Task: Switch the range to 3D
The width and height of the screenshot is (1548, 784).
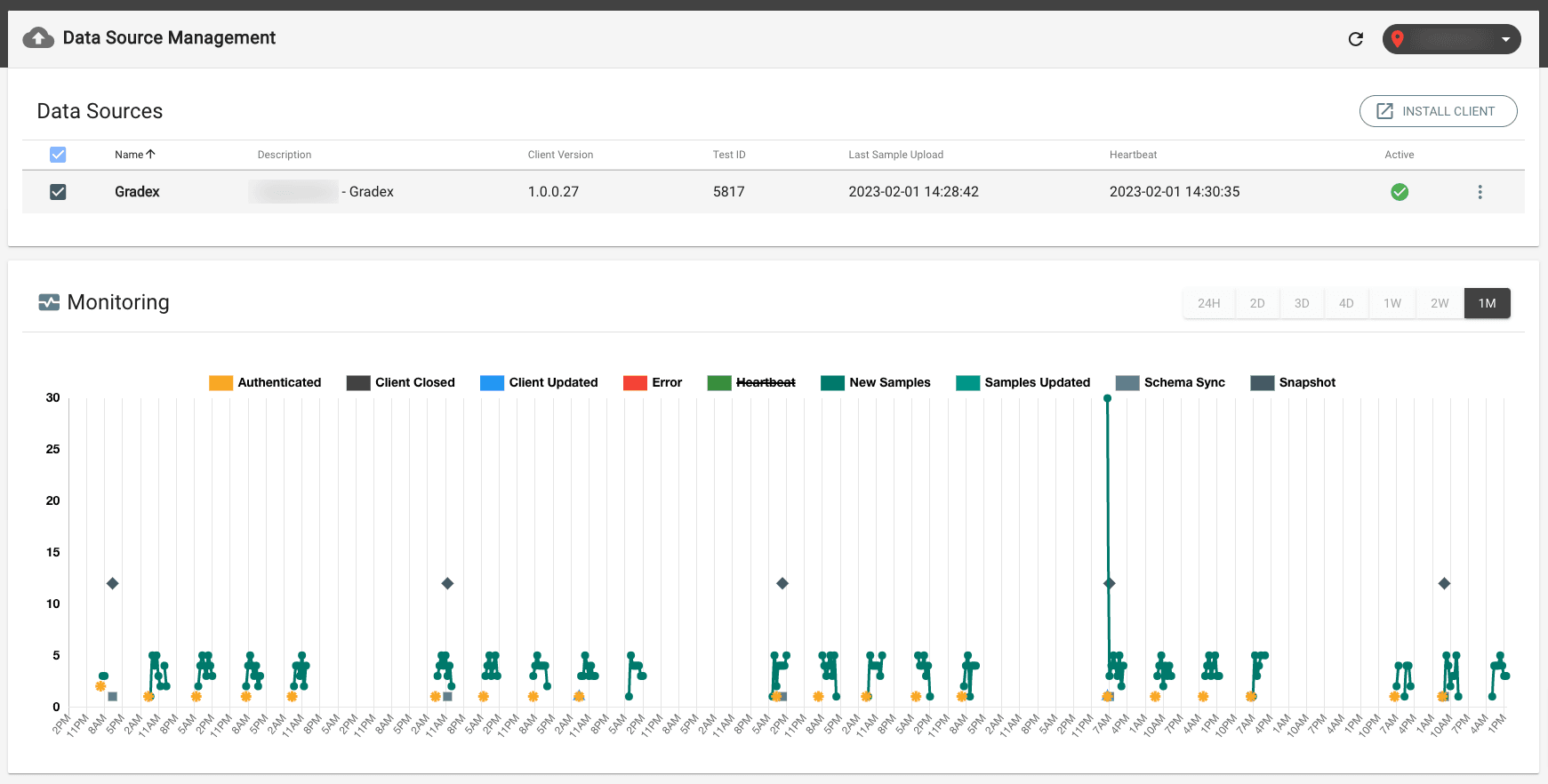Action: click(x=1302, y=303)
